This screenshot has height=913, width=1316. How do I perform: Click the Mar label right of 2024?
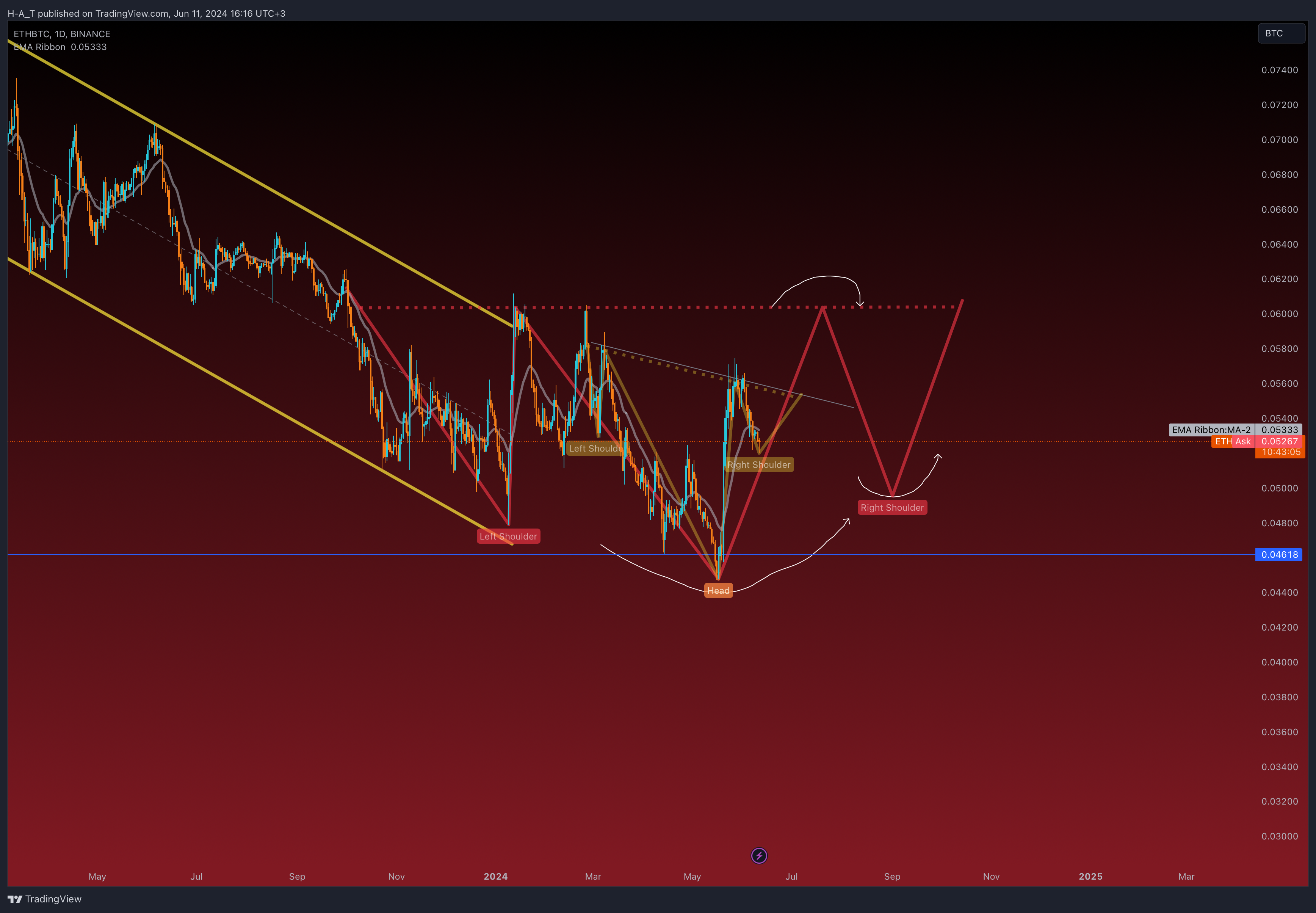click(593, 876)
